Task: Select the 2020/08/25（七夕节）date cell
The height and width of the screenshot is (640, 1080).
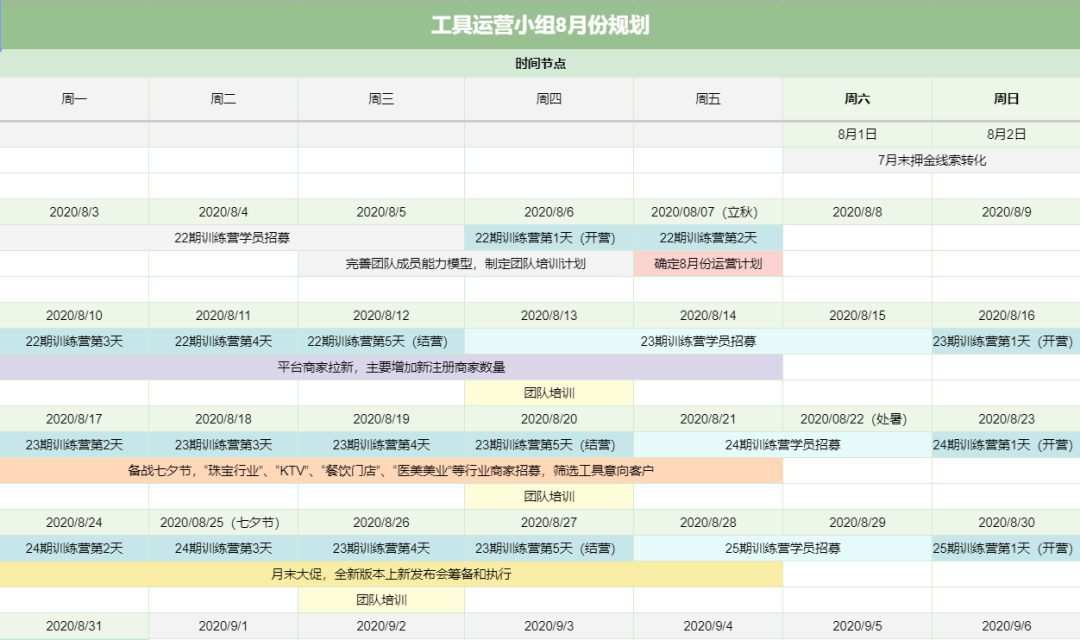Action: (223, 522)
